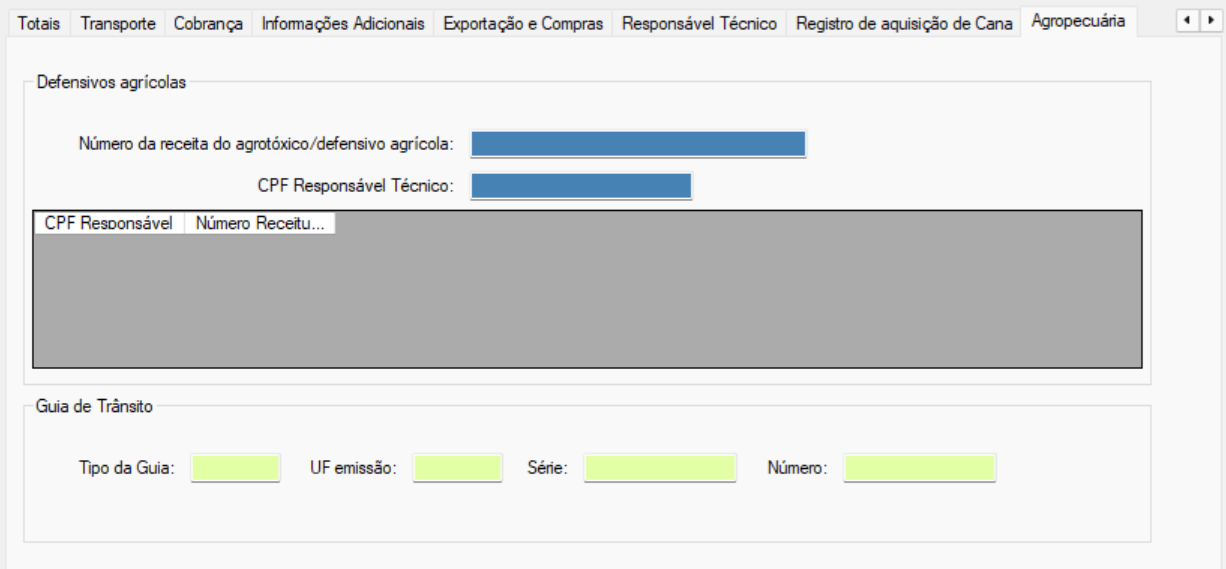Viewport: 1226px width, 569px height.
Task: Click the CPF Responsável column header
Action: point(109,224)
